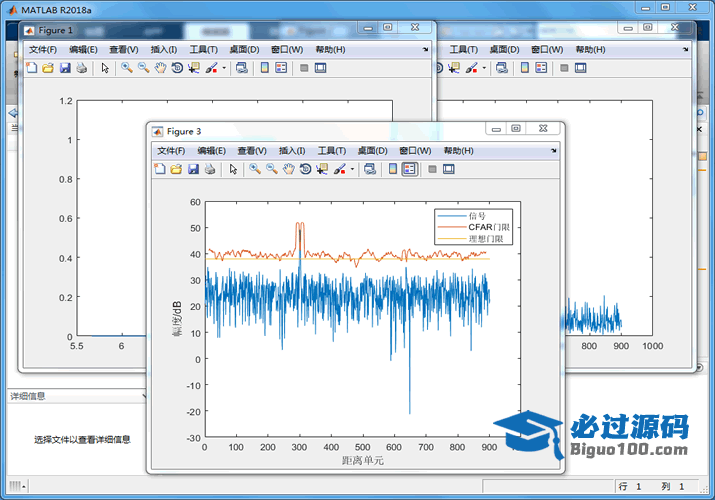Click Save icon in Figure 1 toolbar
Image resolution: width=715 pixels, height=500 pixels.
(x=65, y=68)
